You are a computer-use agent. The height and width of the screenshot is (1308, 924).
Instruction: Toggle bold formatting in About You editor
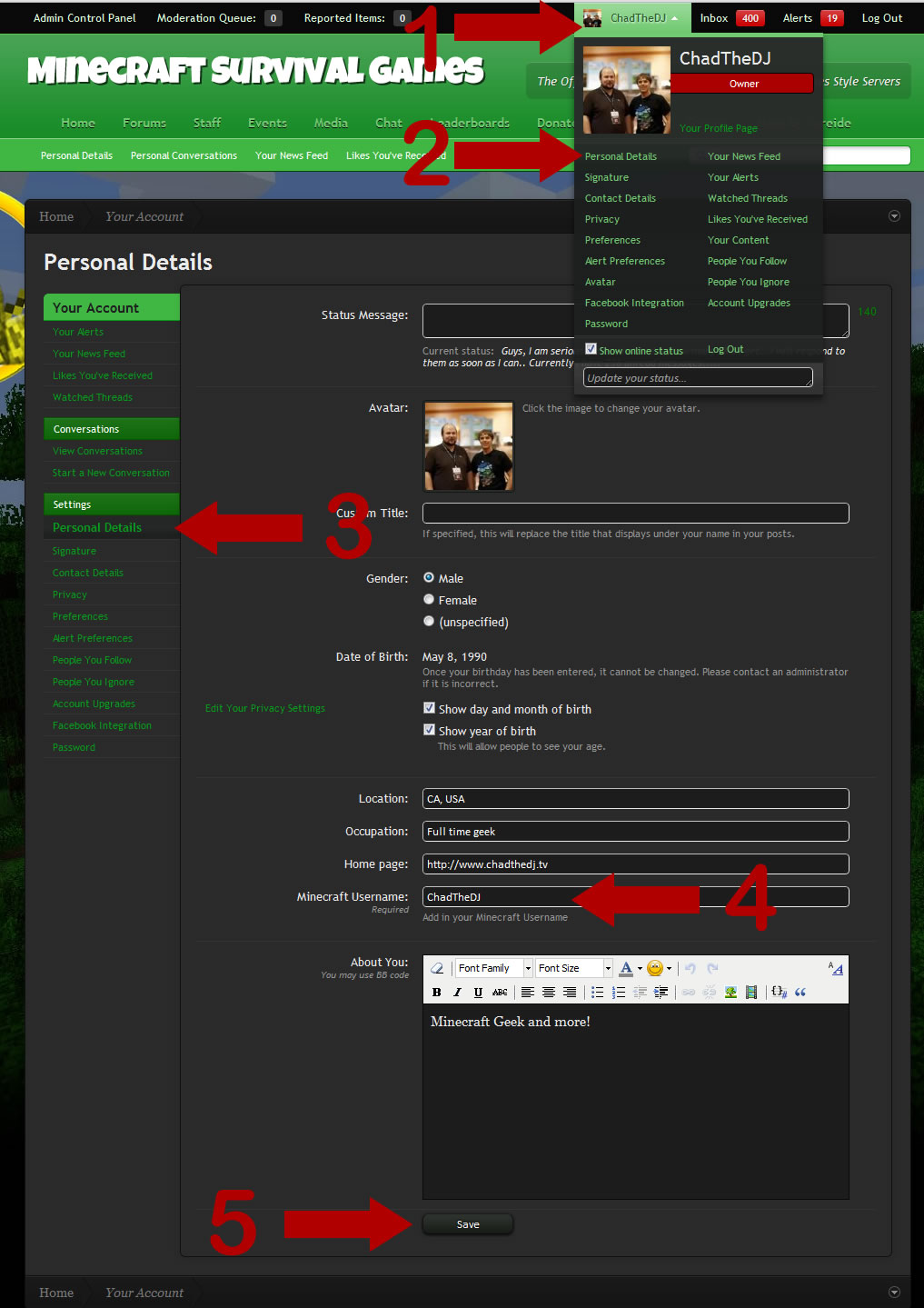(437, 992)
